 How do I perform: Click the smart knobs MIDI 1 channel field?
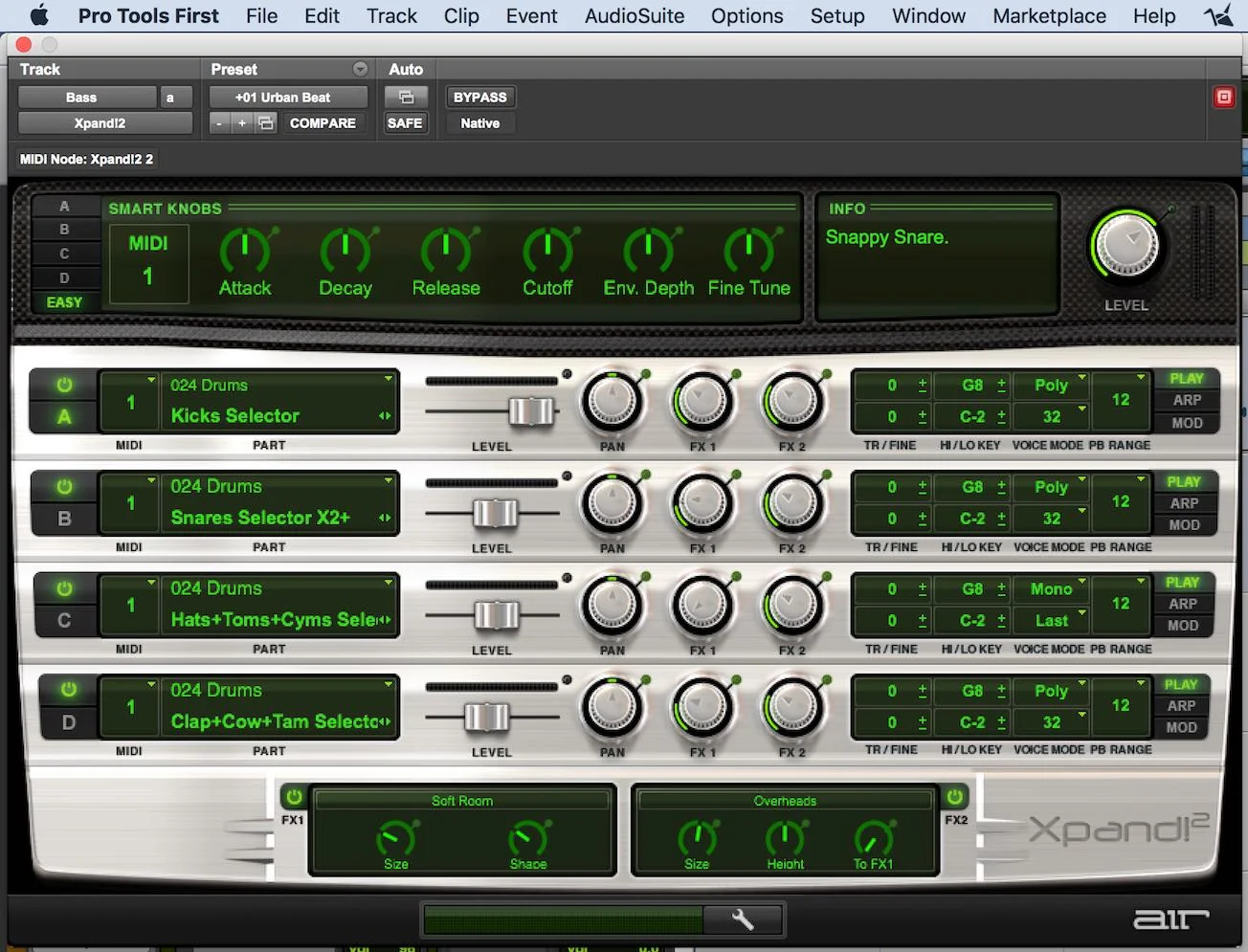coord(147,262)
